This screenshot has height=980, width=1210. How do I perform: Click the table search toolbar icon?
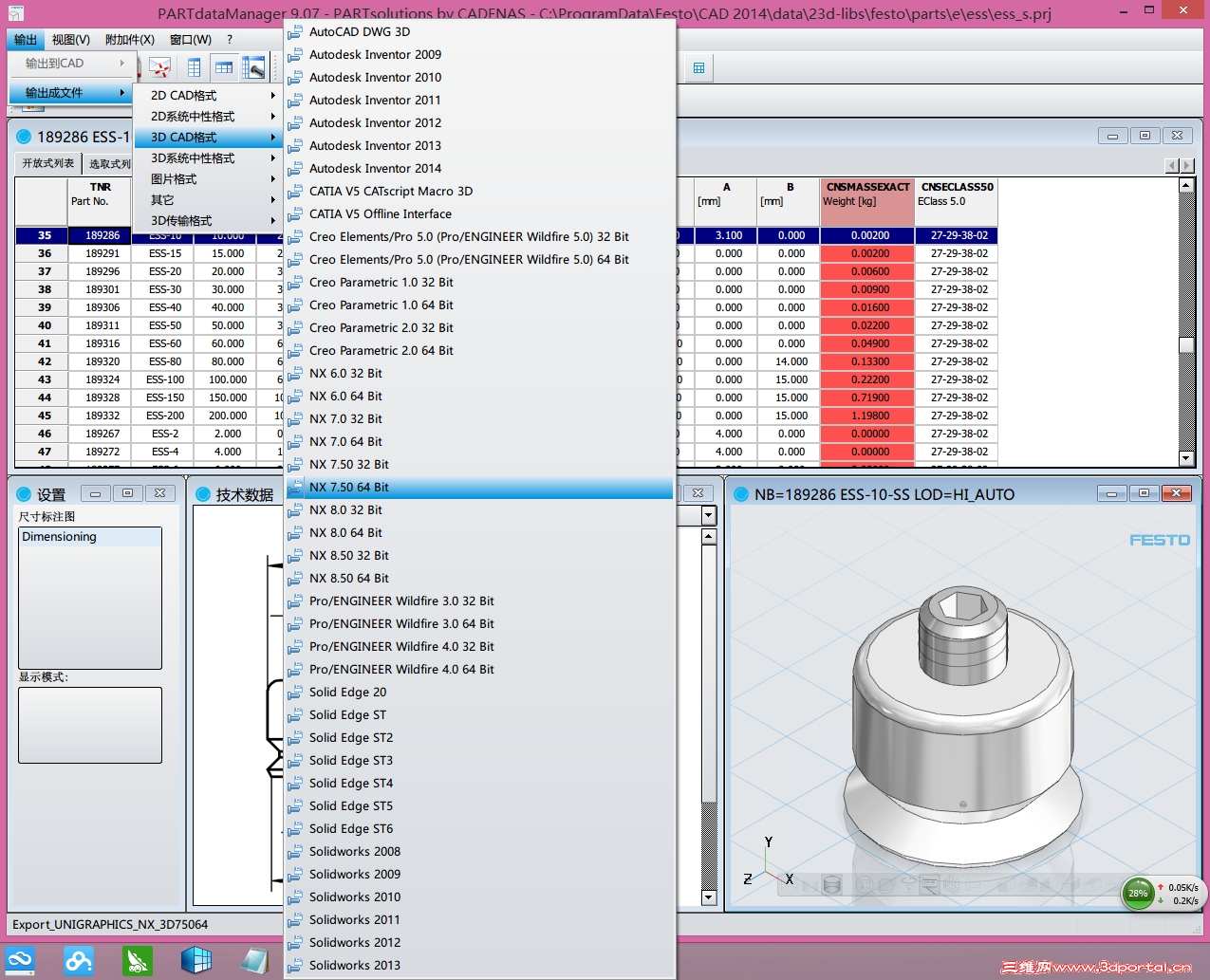pos(253,67)
